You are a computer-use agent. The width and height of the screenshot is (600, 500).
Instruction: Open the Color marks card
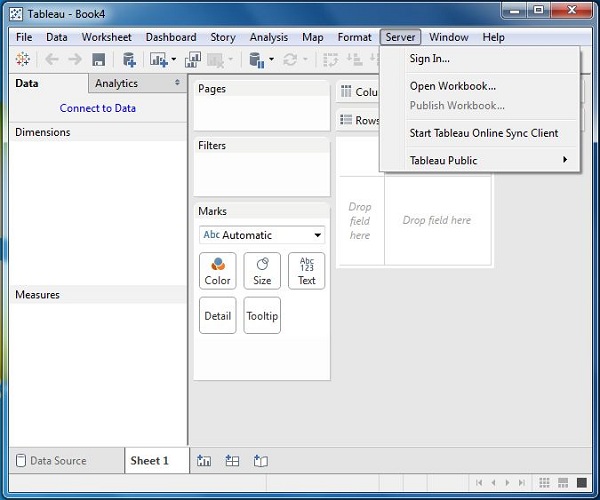217,271
